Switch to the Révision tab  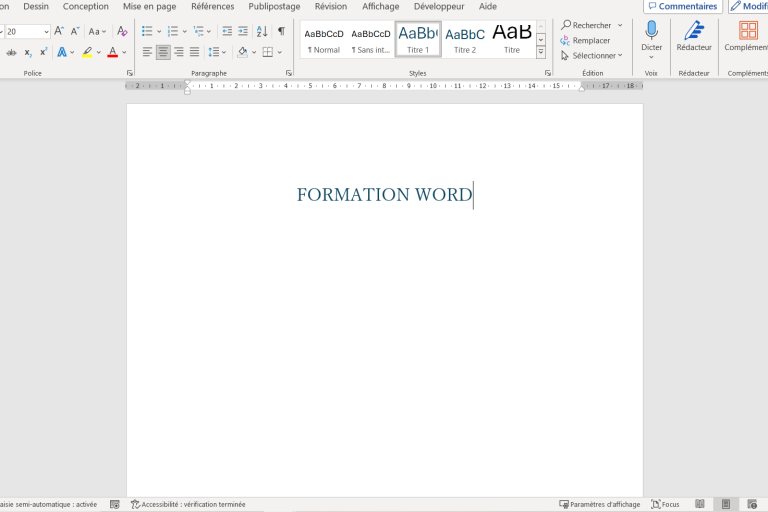pyautogui.click(x=331, y=6)
